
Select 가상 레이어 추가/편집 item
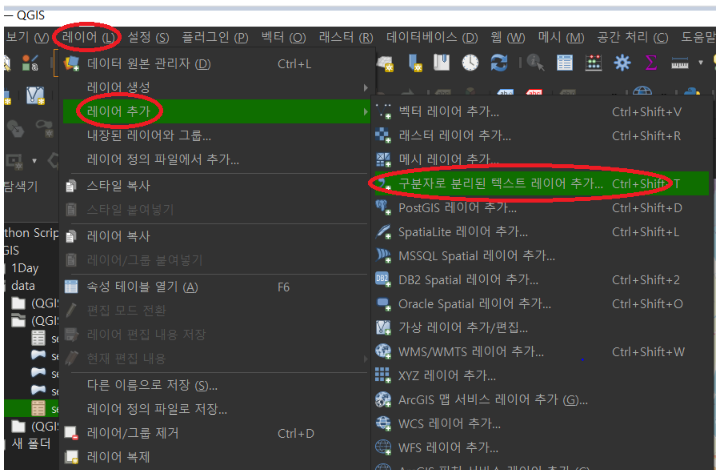pos(542,327)
